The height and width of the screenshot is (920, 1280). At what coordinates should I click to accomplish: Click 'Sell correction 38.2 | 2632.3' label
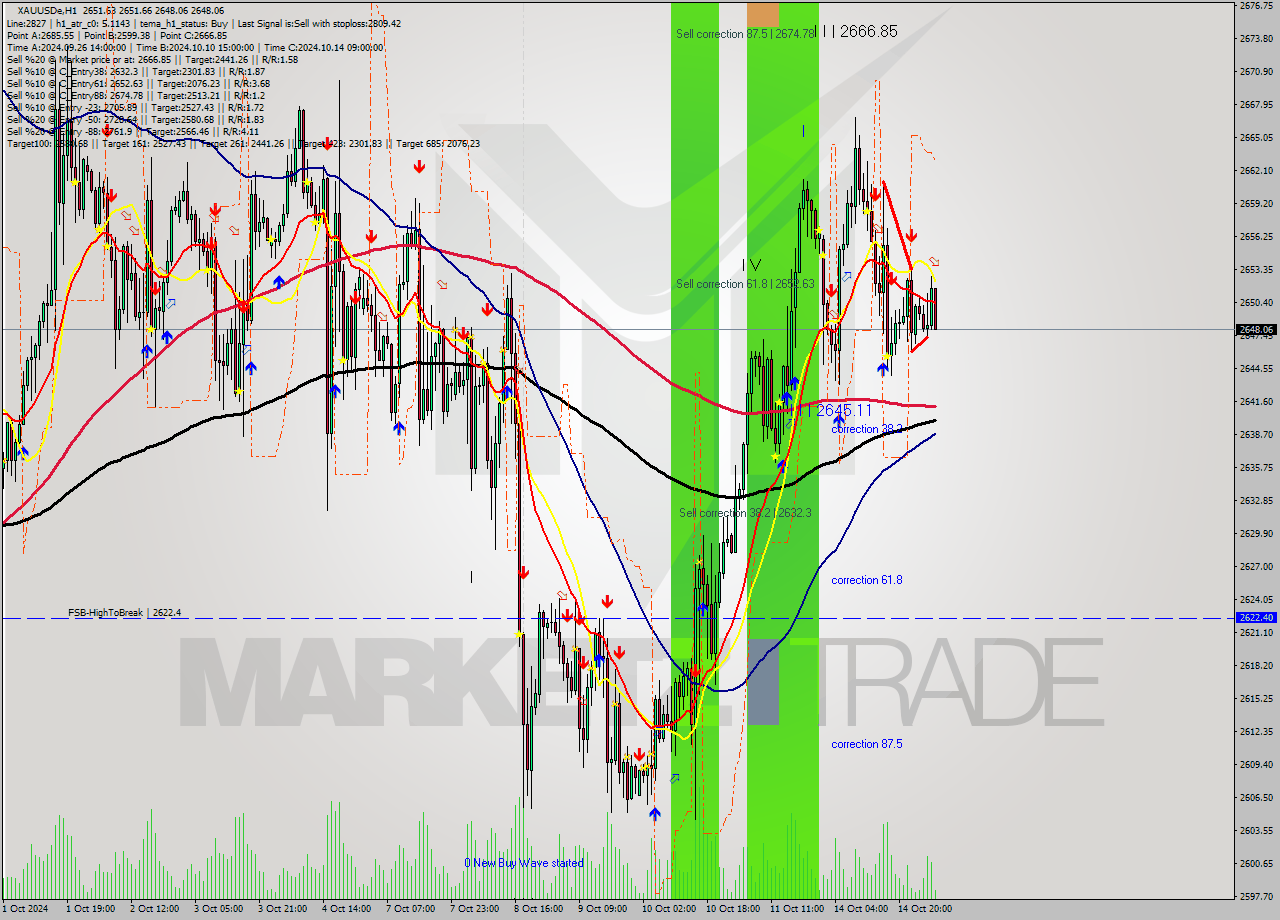pyautogui.click(x=745, y=513)
